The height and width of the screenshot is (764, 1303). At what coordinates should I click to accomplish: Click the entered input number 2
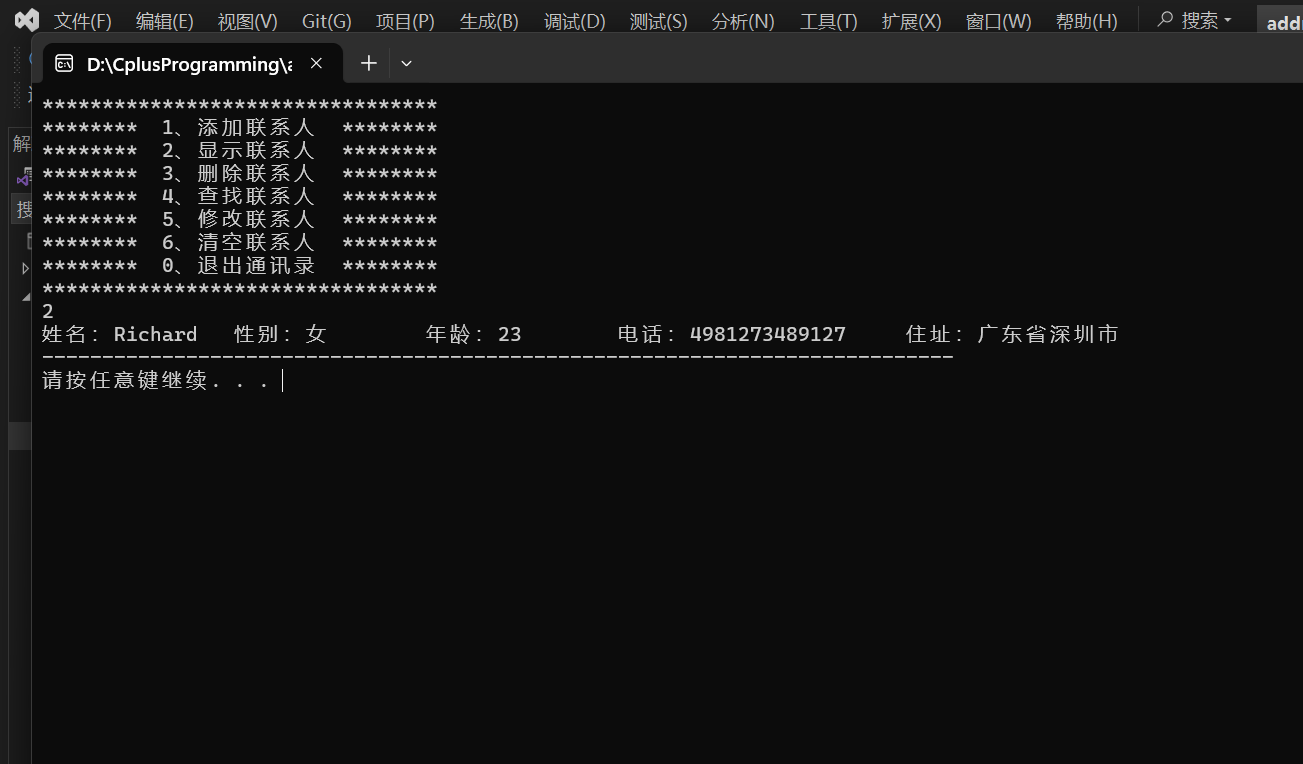coord(48,312)
